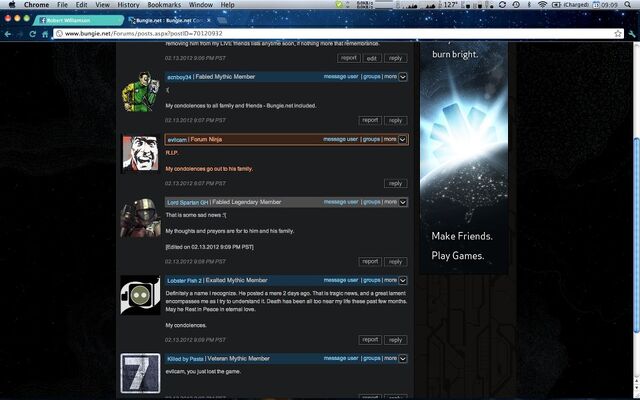Click the Wi-Fi status icon
The image size is (640, 400).
point(542,4)
